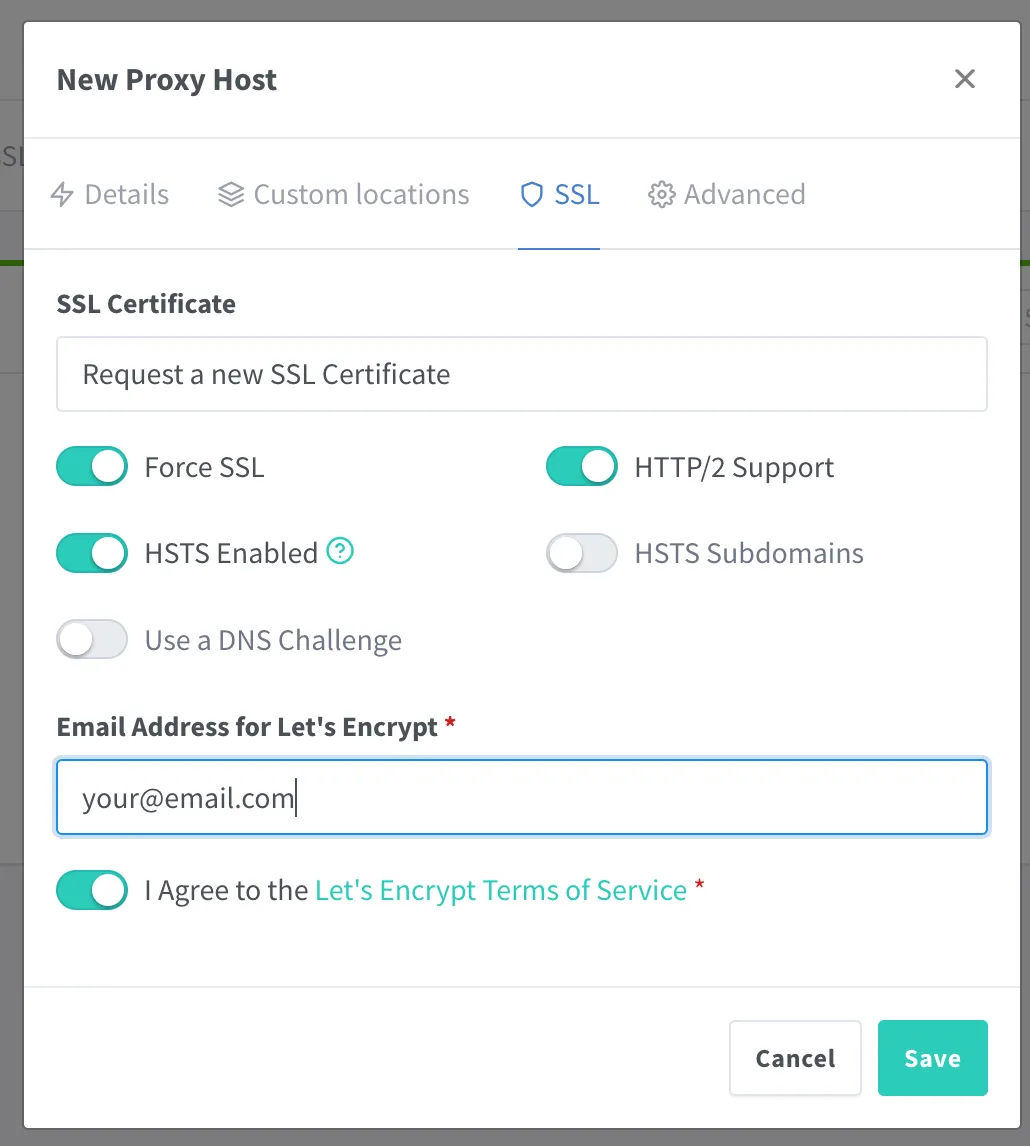This screenshot has width=1030, height=1146.
Task: Enable Use a DNS Challenge toggle
Action: [x=92, y=640]
